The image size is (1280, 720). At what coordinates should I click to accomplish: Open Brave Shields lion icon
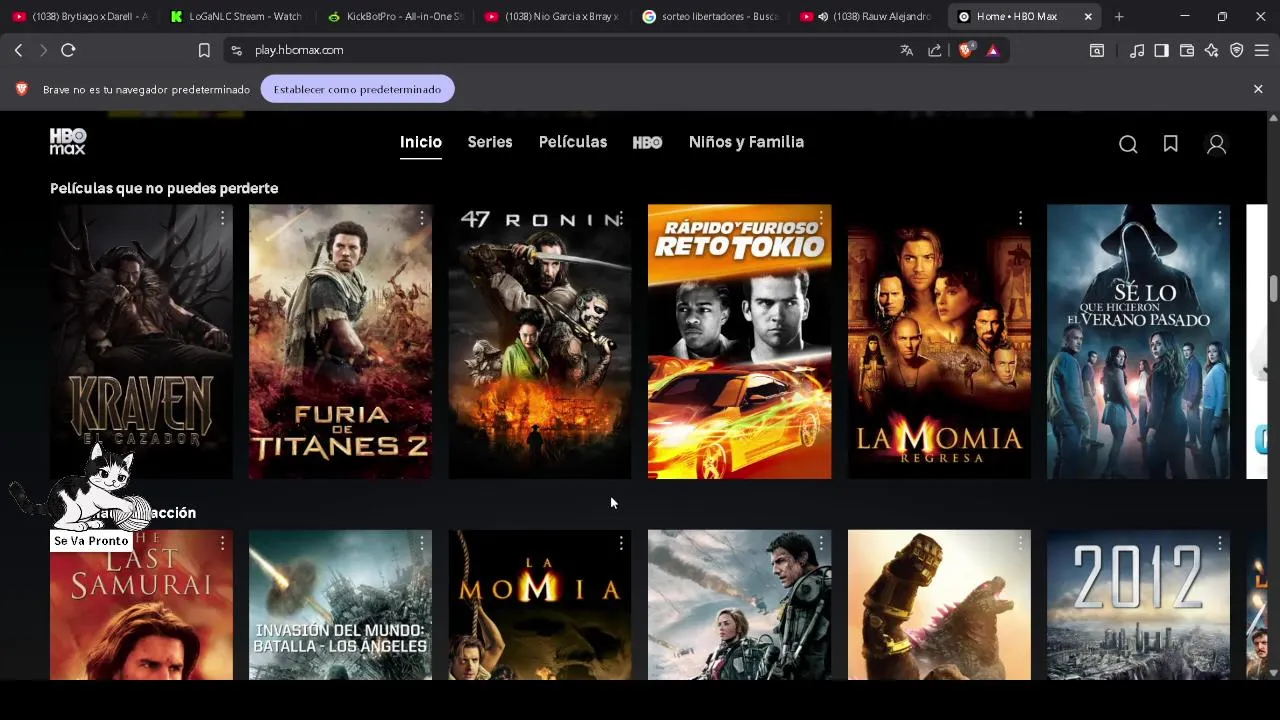pos(966,50)
